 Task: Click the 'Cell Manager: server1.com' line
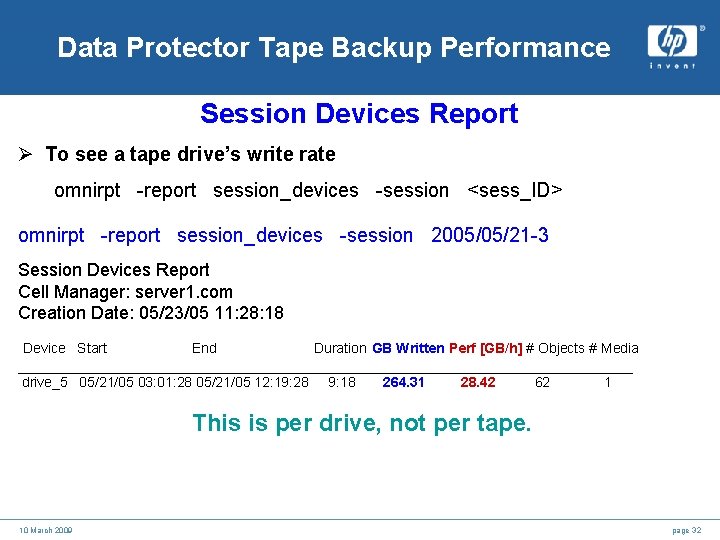125,292
